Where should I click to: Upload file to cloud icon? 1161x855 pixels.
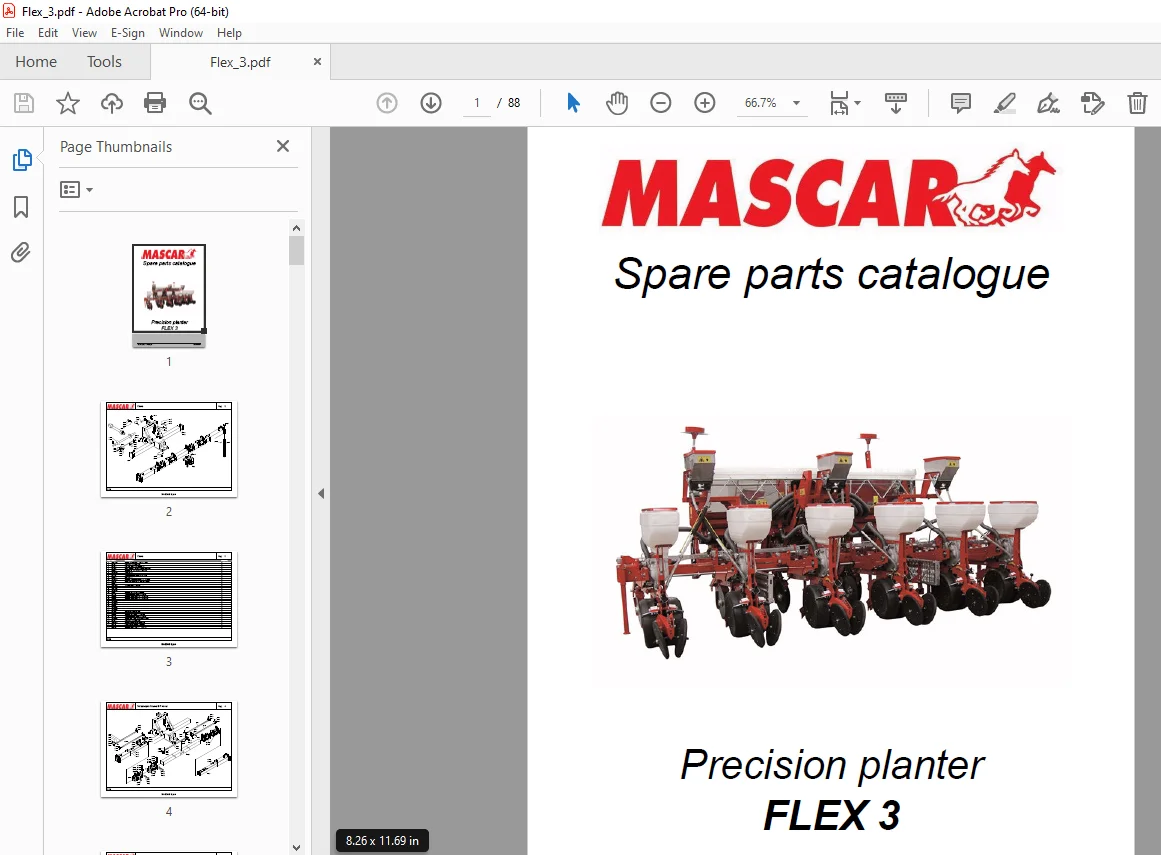[x=112, y=103]
